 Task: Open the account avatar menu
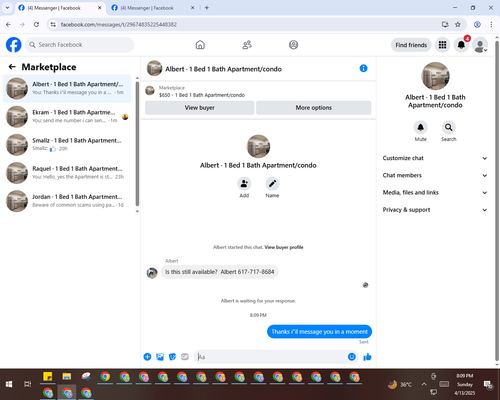click(x=480, y=45)
